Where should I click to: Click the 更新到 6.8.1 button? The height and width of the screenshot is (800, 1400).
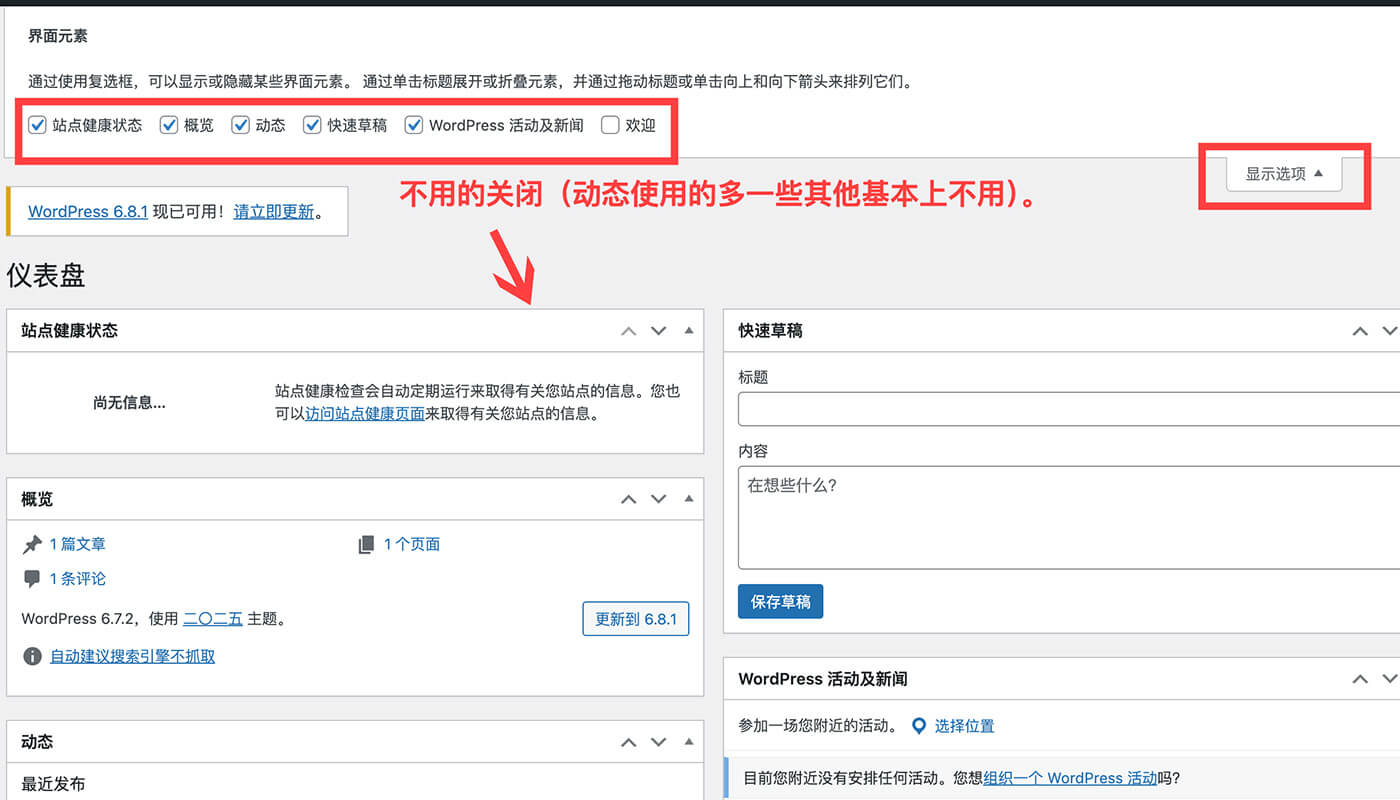[x=636, y=619]
